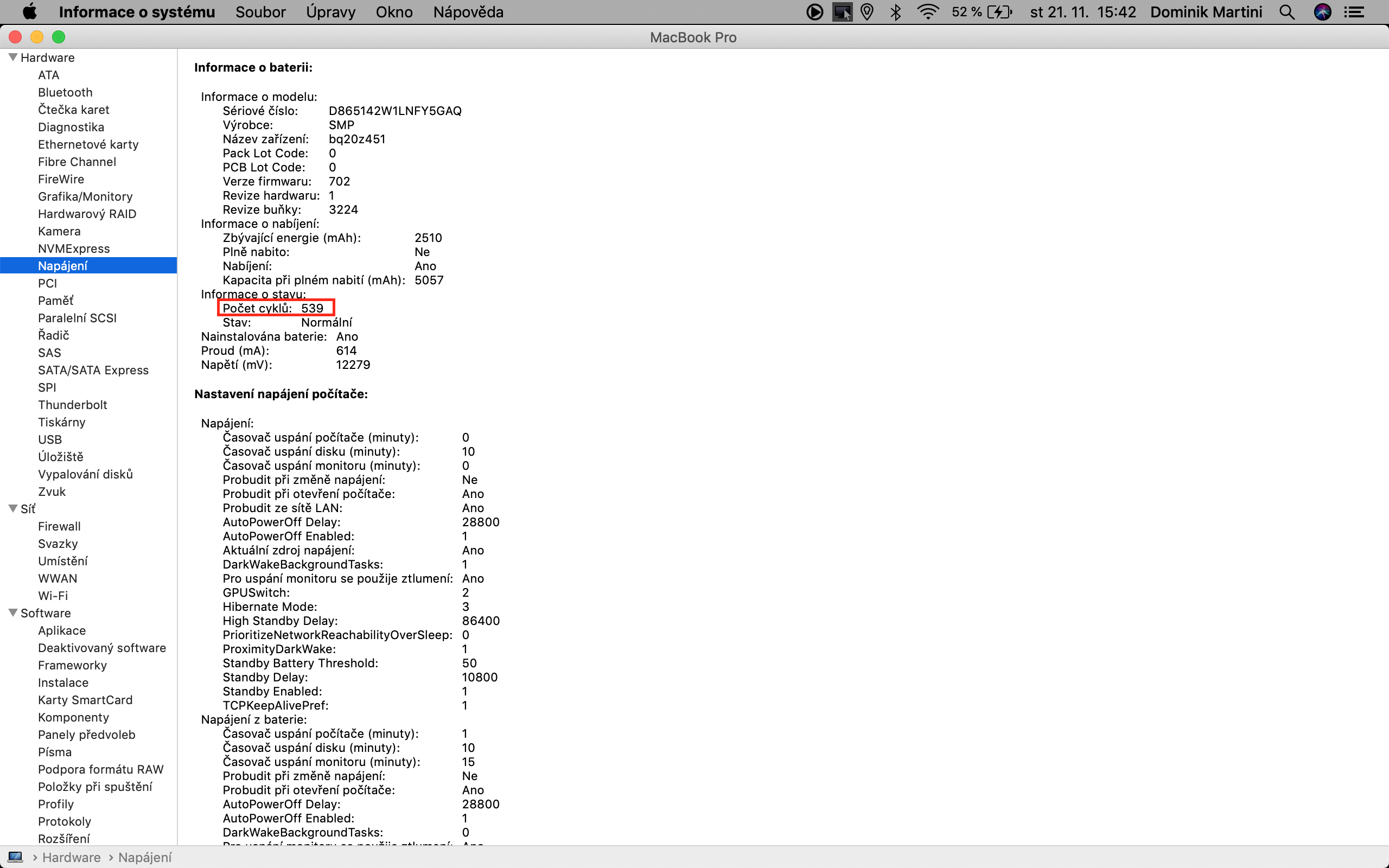Click the green zoom window button
This screenshot has width=1389, height=868.
pos(59,37)
